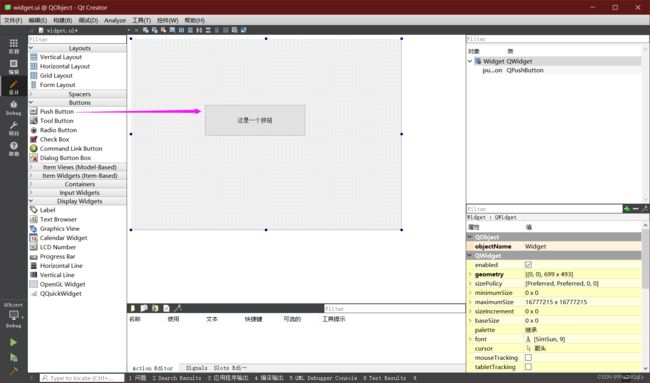650x383 pixels.
Task: Open 5 QML Debugger Console pane
Action: tap(323, 378)
